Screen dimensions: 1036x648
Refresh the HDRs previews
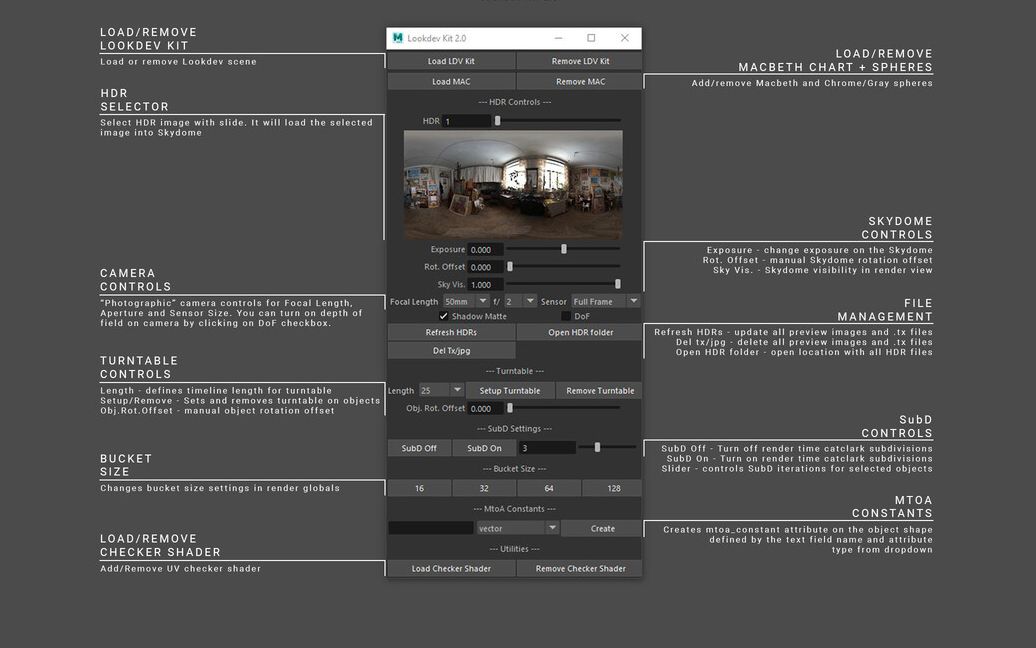tap(450, 331)
